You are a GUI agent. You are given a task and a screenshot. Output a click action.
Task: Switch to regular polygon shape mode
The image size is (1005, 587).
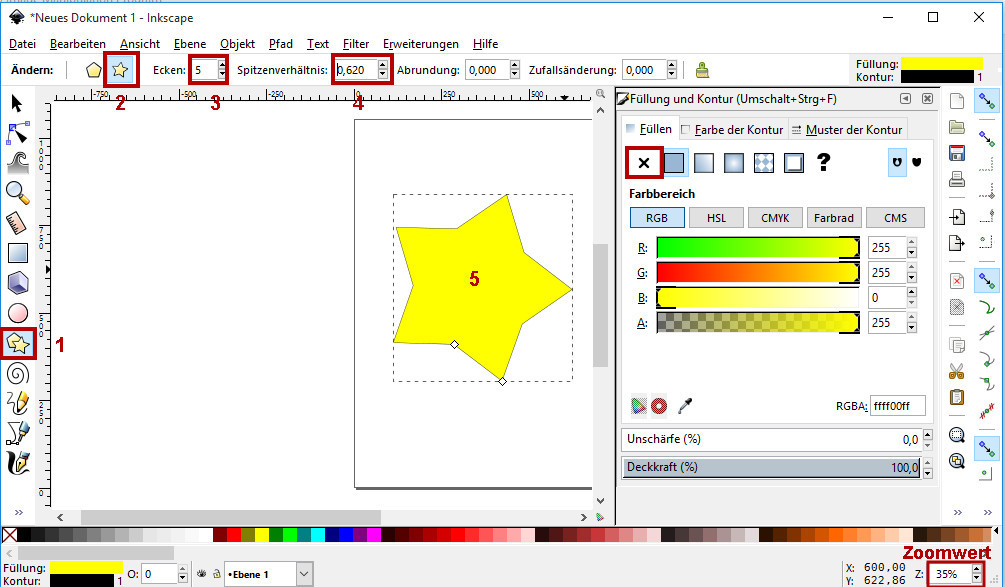(x=94, y=70)
